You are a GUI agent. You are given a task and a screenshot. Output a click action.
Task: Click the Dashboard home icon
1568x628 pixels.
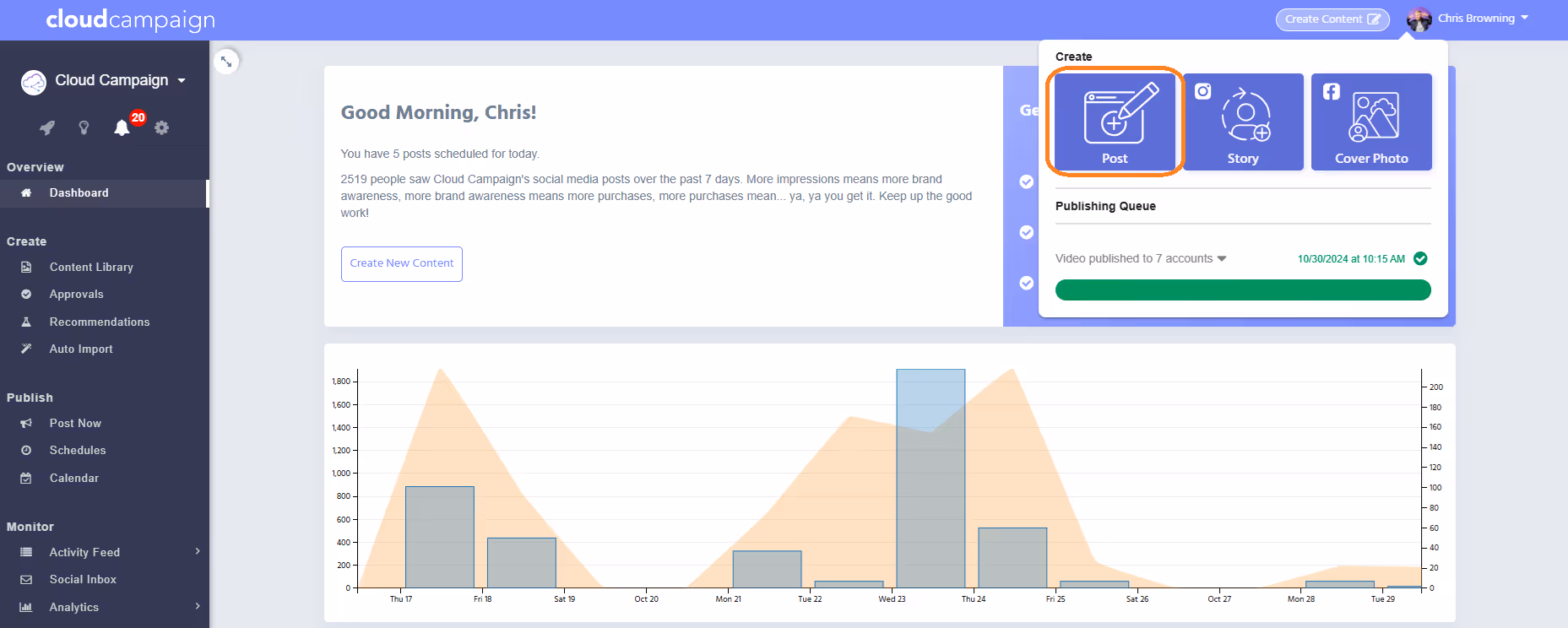pos(26,192)
